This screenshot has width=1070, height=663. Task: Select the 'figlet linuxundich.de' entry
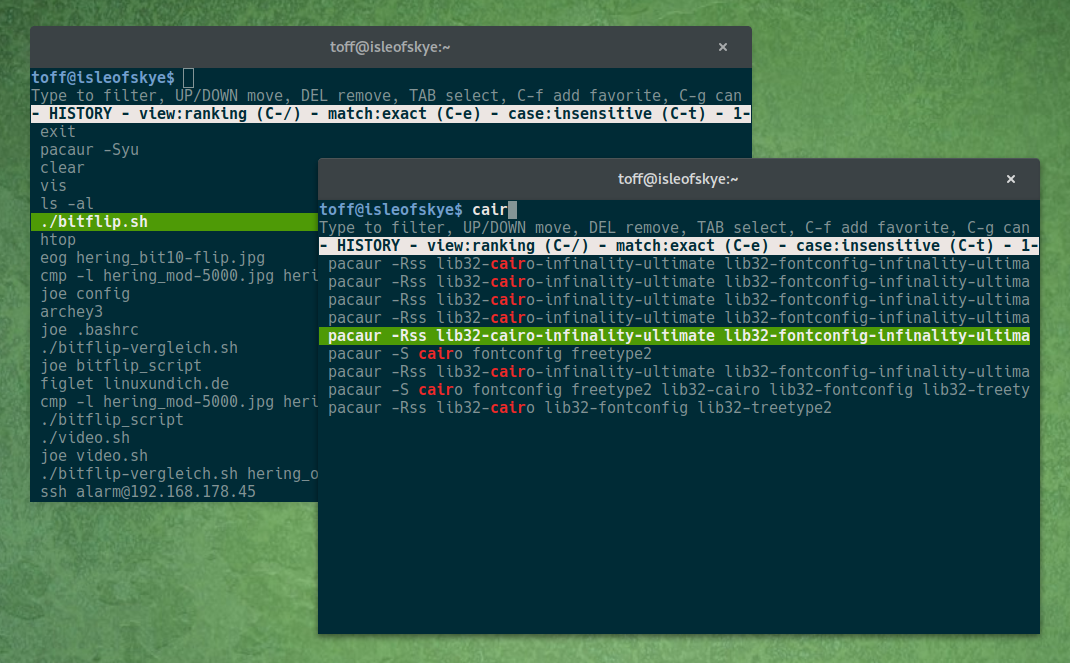point(134,384)
